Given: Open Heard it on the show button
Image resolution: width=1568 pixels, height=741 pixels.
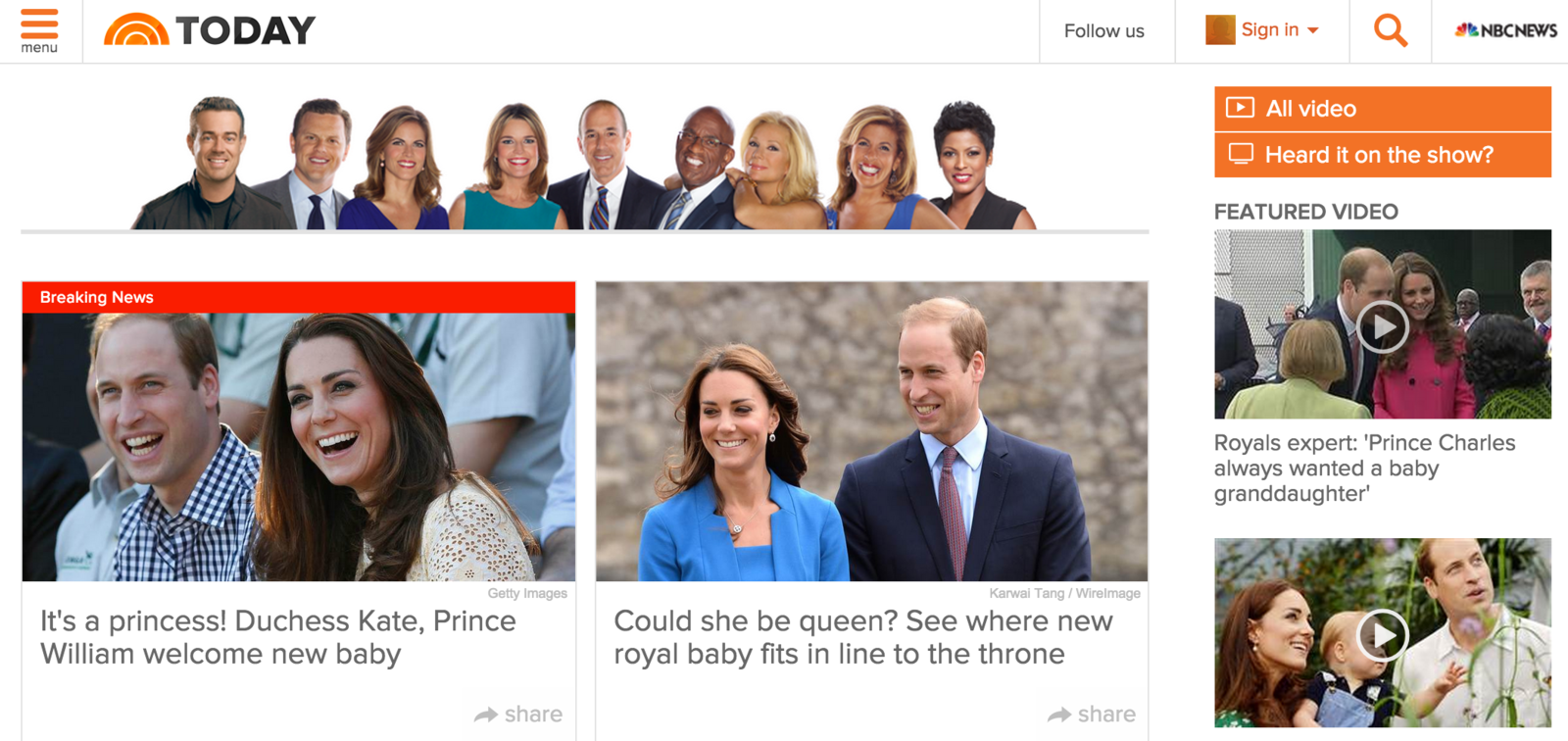Looking at the screenshot, I should [1383, 155].
